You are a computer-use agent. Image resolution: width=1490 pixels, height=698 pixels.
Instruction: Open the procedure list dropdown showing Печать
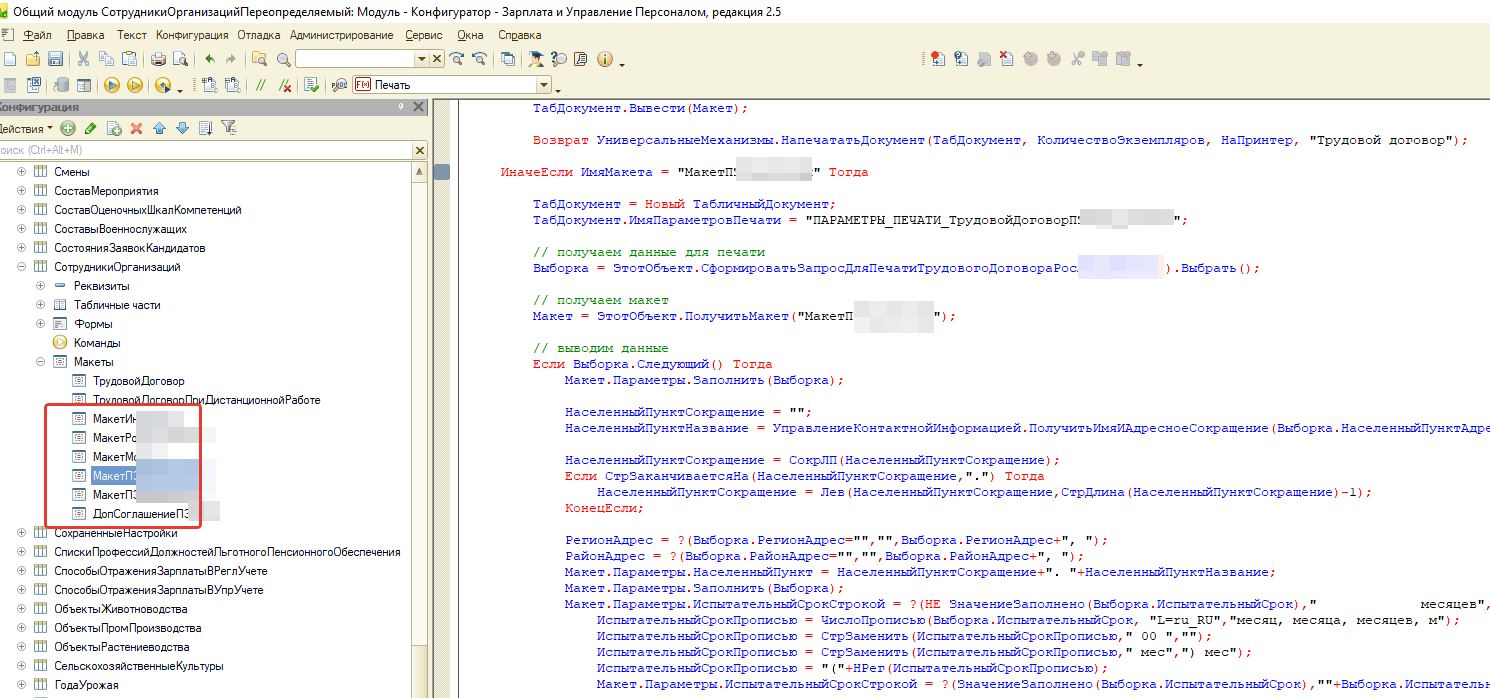click(544, 85)
